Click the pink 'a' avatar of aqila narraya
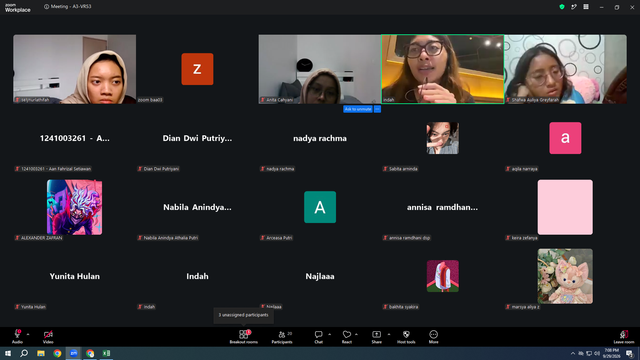Viewport: 640px width, 360px height. coord(565,138)
